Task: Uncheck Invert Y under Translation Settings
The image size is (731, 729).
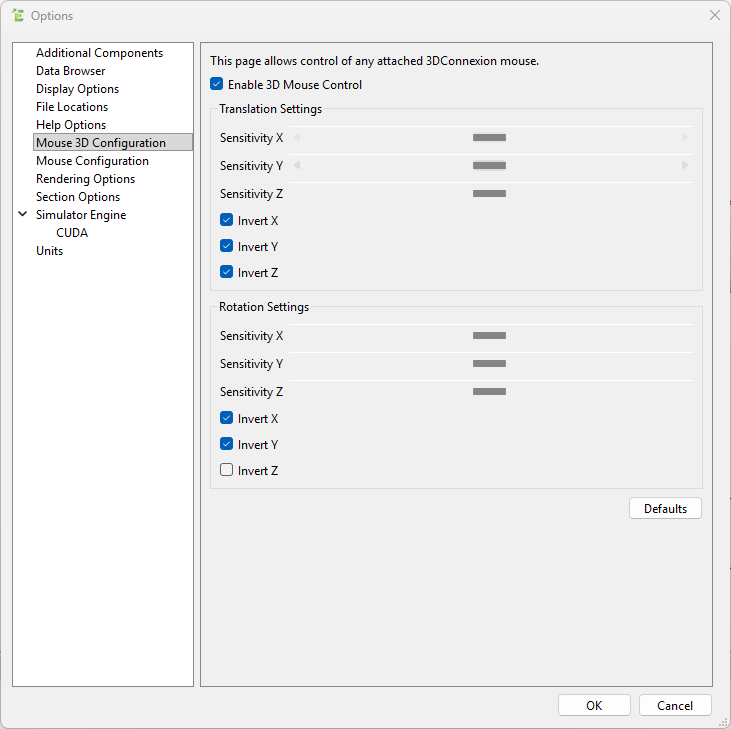Action: point(227,246)
